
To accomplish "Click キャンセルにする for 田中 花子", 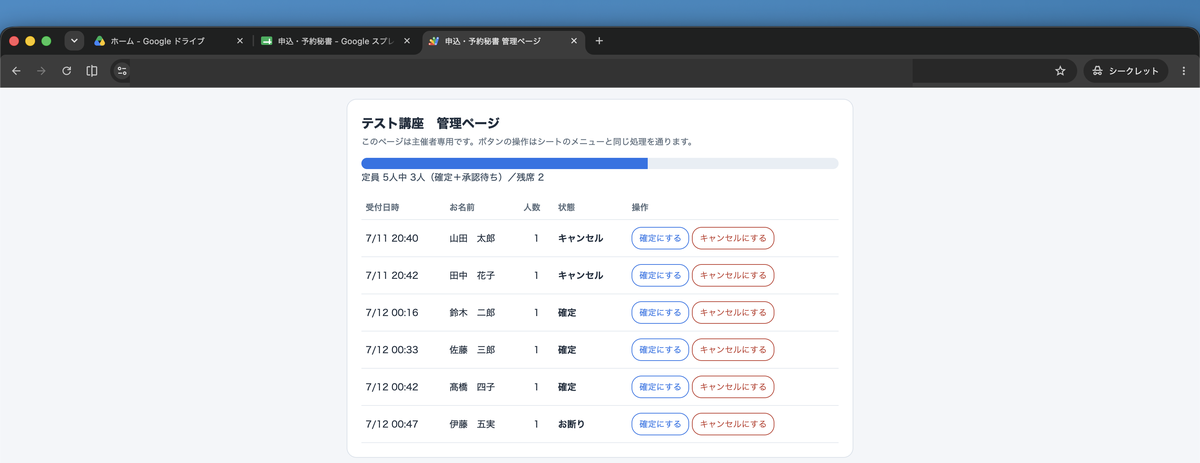I will click(x=733, y=275).
